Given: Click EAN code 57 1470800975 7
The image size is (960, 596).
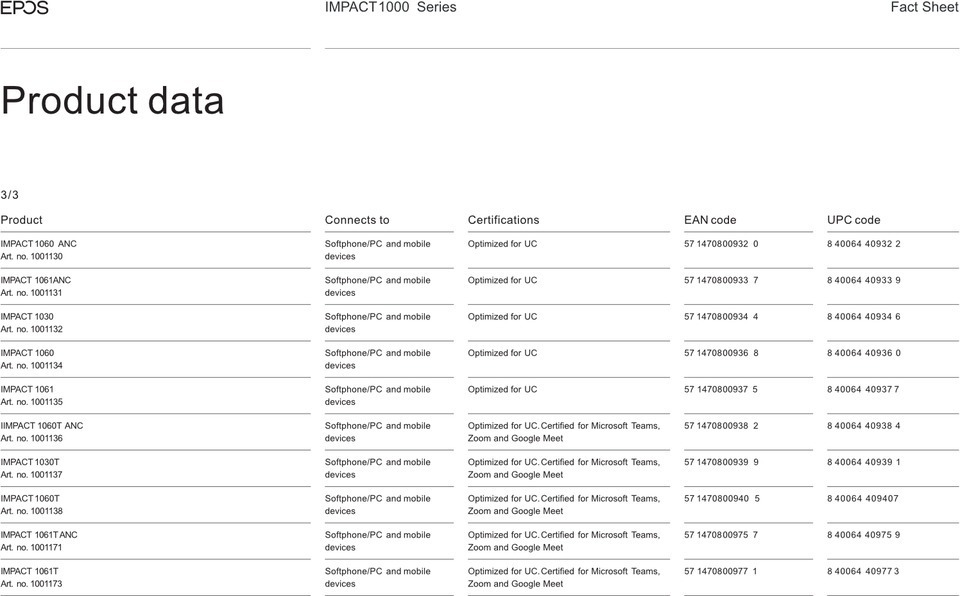Looking at the screenshot, I should click(x=721, y=535).
